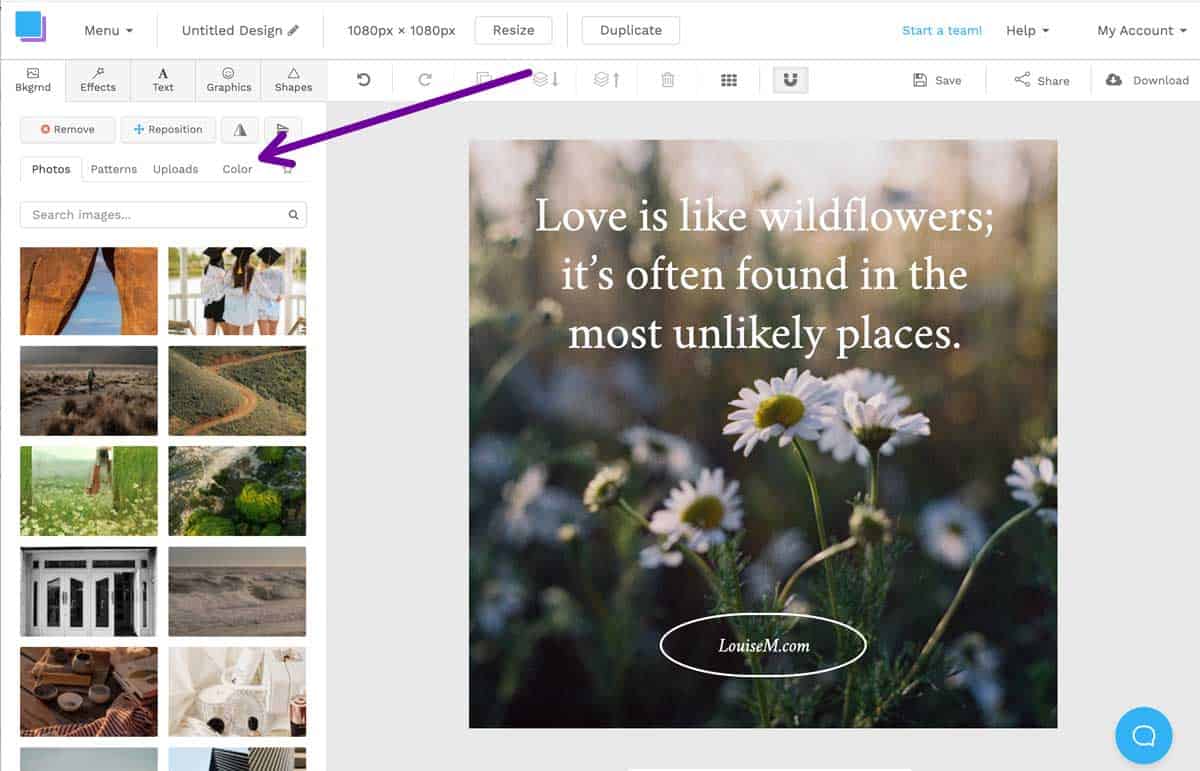Select the wildflowers quote text on canvas
1200x771 pixels.
[764, 275]
